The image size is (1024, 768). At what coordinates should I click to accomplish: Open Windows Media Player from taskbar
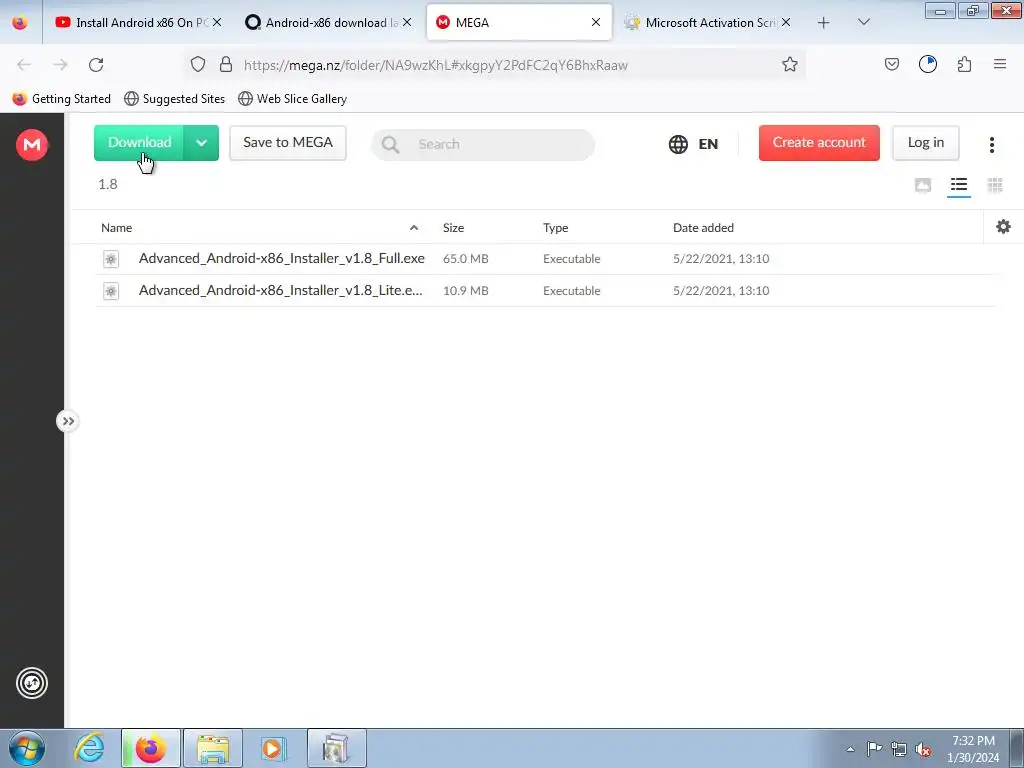pos(274,748)
